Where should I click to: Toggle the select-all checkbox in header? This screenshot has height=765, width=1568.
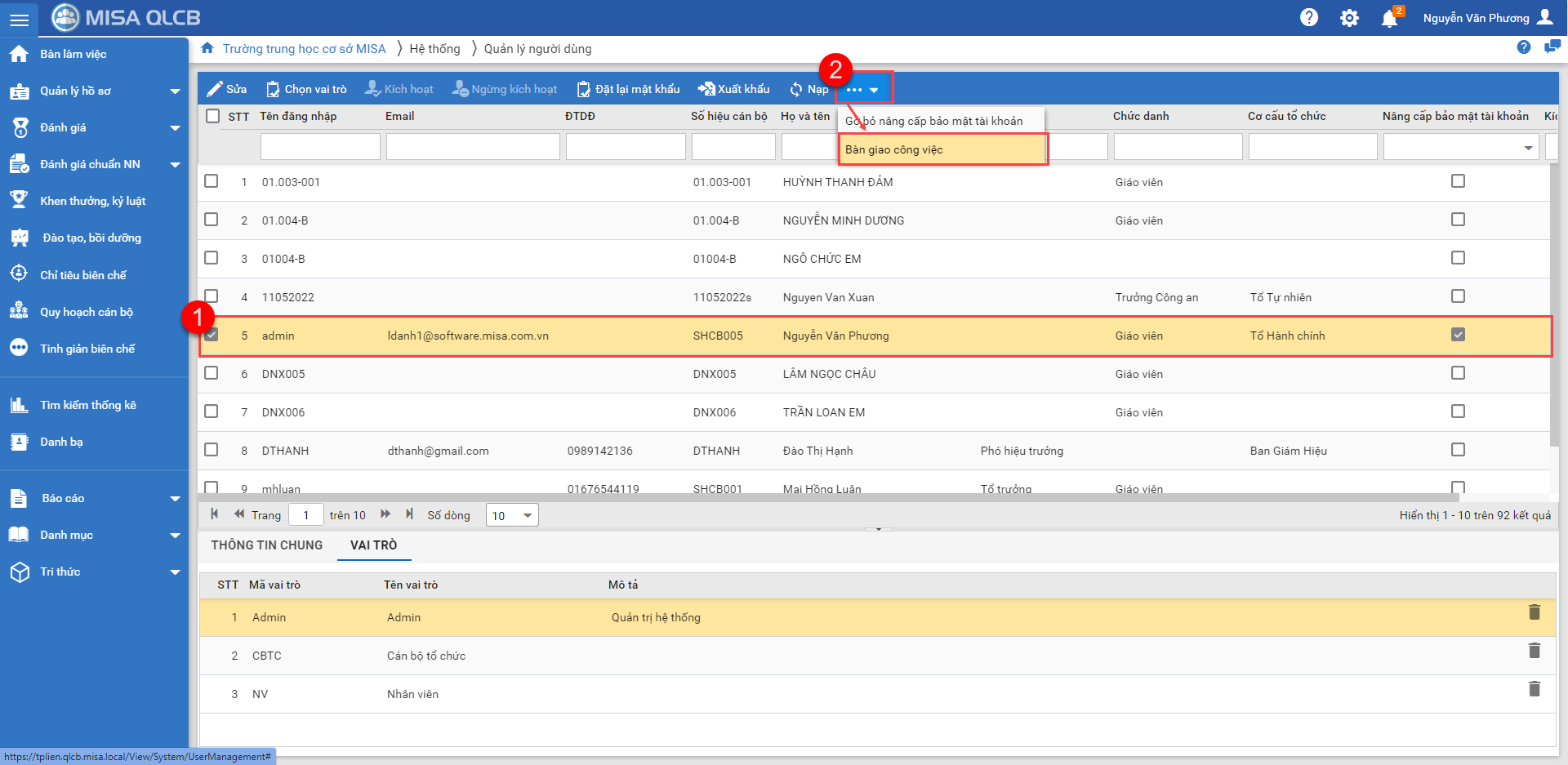[x=213, y=116]
